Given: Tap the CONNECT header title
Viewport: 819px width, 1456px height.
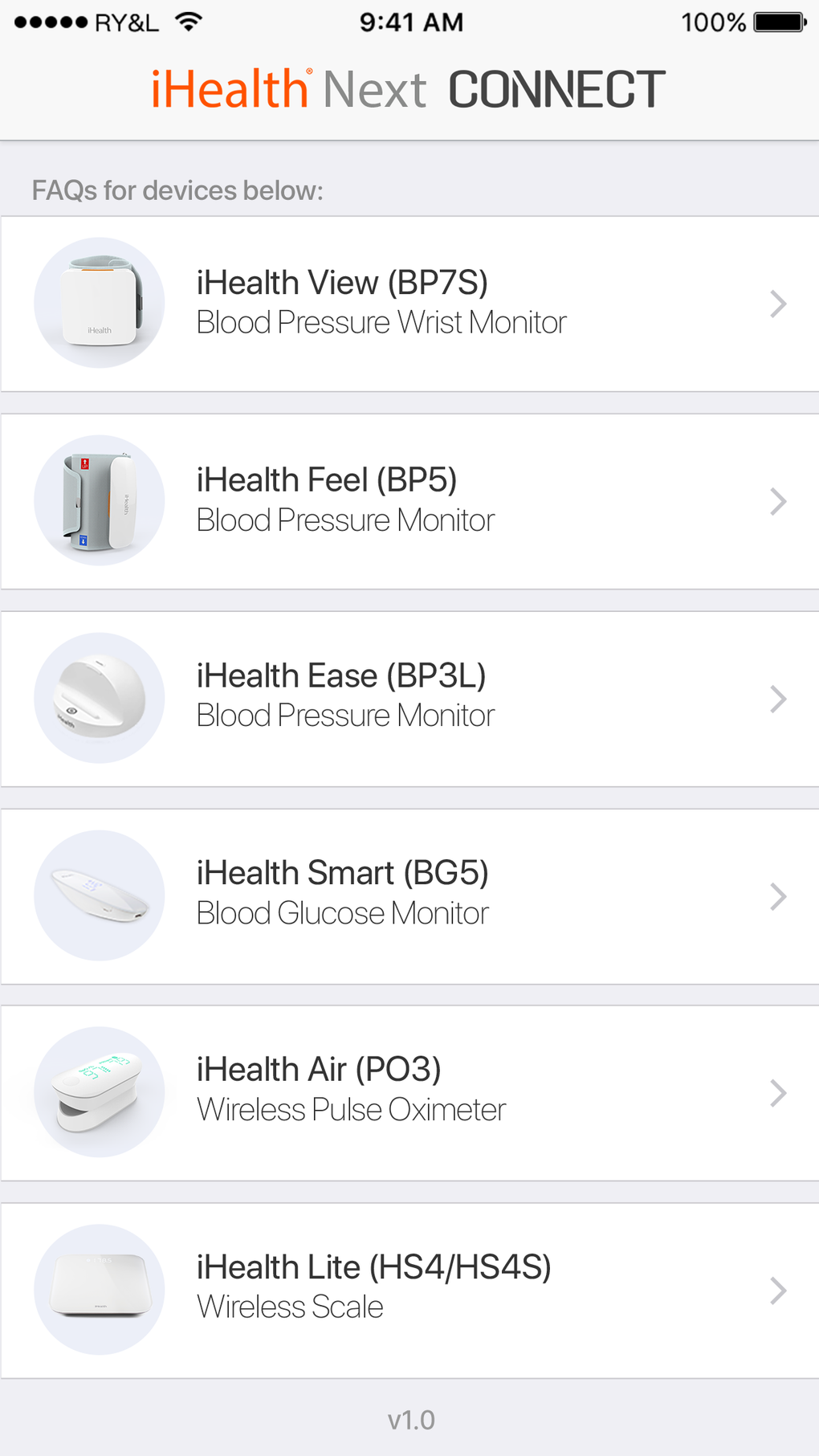Looking at the screenshot, I should click(556, 88).
